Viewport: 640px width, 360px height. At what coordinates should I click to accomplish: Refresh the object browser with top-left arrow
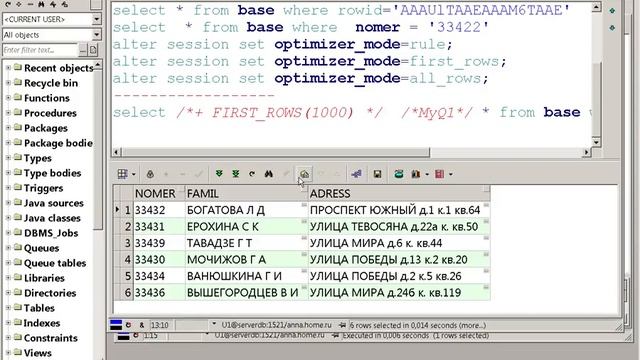(8, 4)
